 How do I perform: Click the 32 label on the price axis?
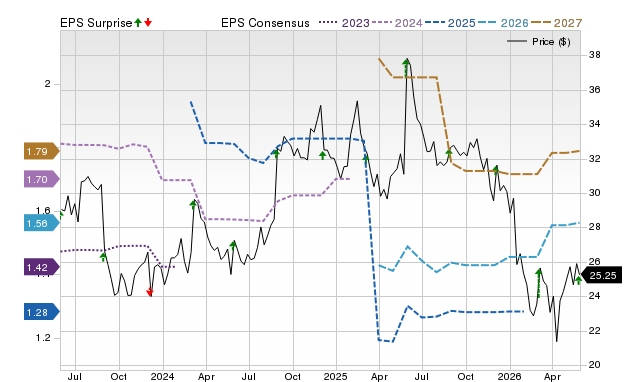(x=594, y=158)
